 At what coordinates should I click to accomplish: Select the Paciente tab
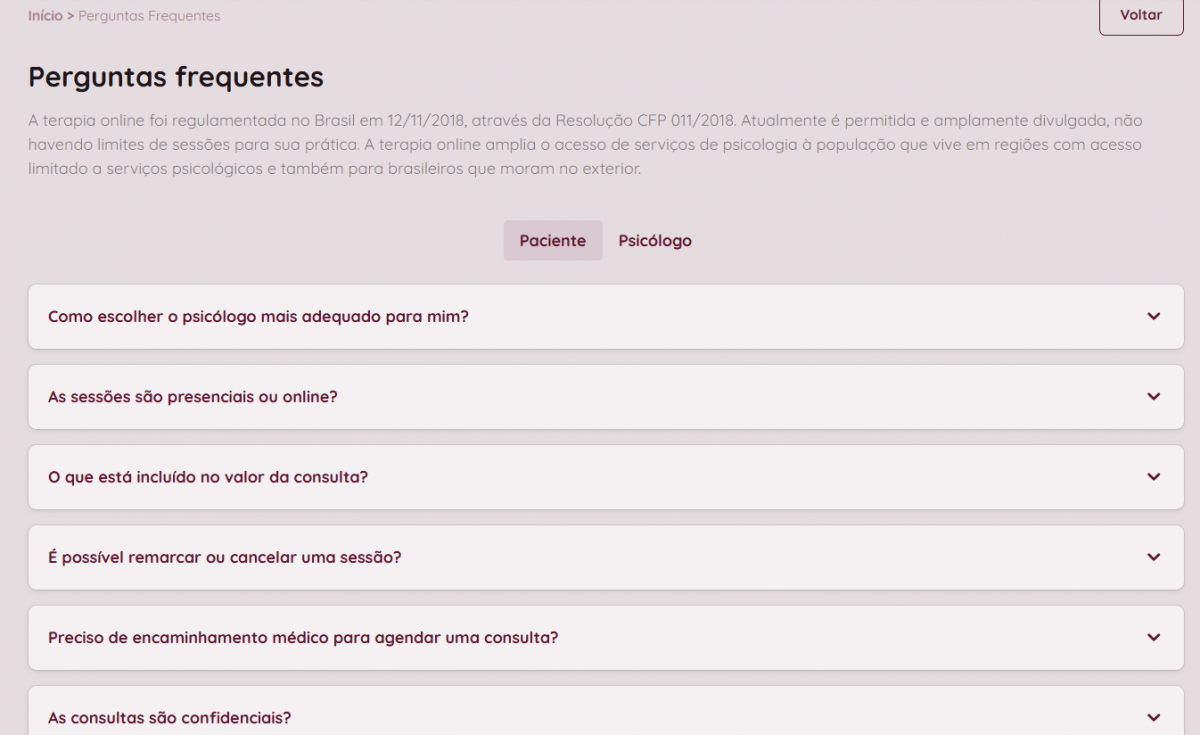(553, 241)
